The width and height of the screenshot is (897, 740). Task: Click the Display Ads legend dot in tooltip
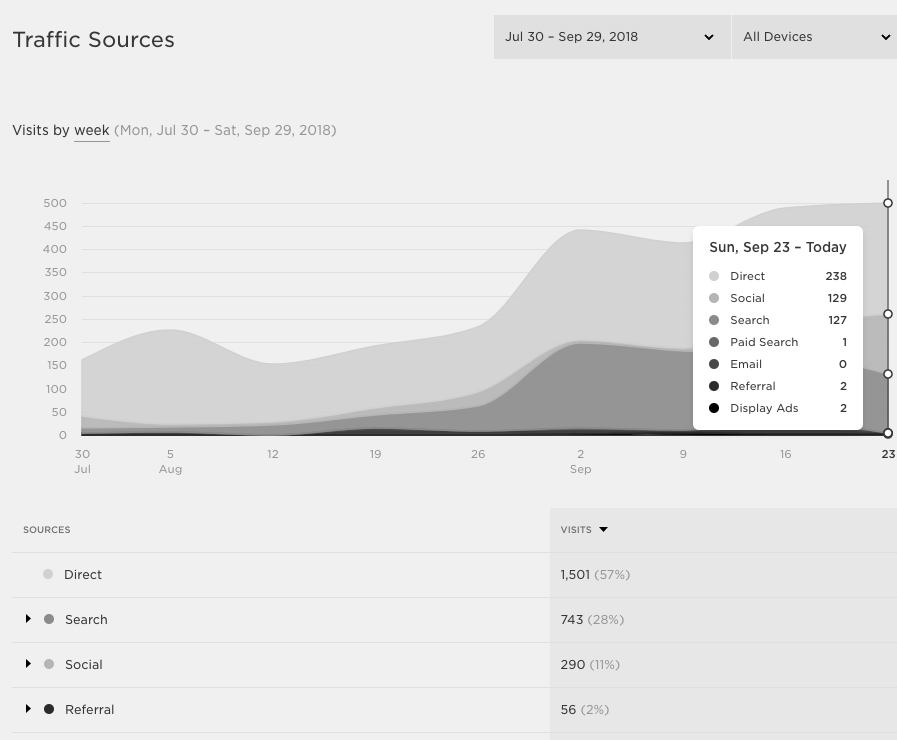[x=713, y=408]
